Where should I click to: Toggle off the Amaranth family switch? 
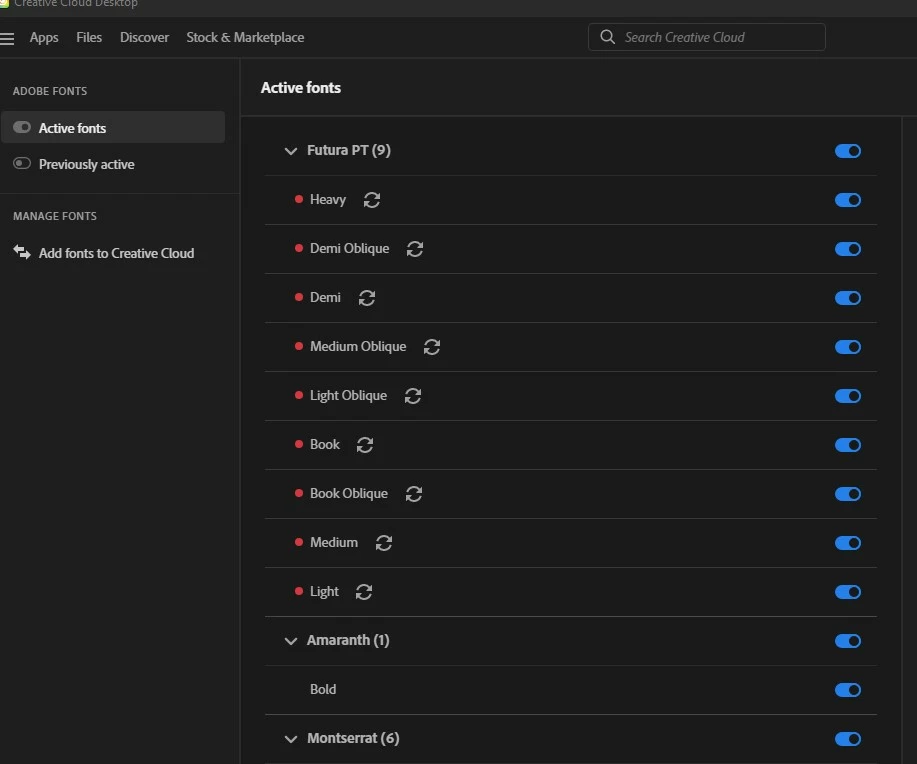click(x=847, y=641)
